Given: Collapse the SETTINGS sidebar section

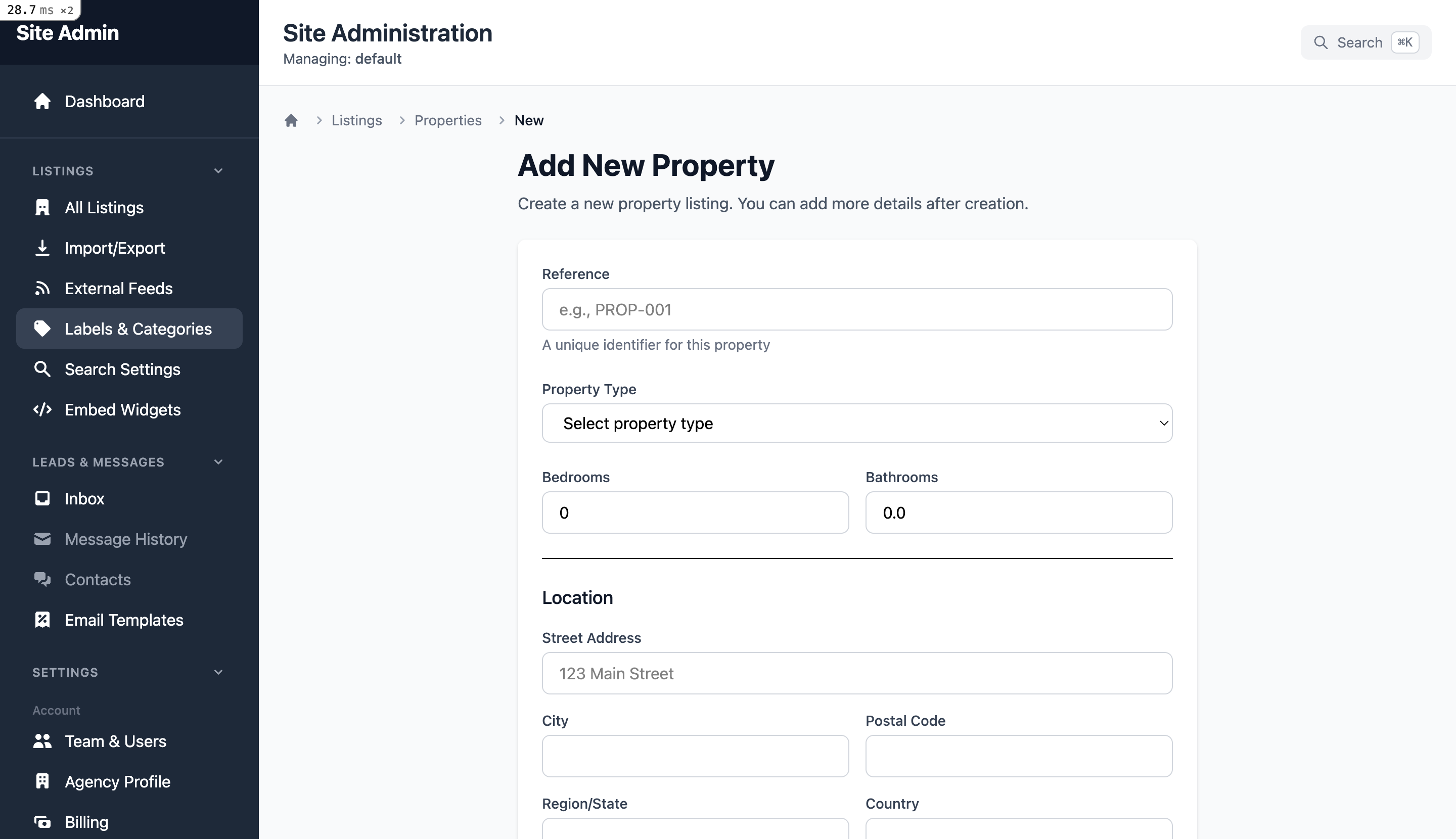Looking at the screenshot, I should click(x=218, y=672).
